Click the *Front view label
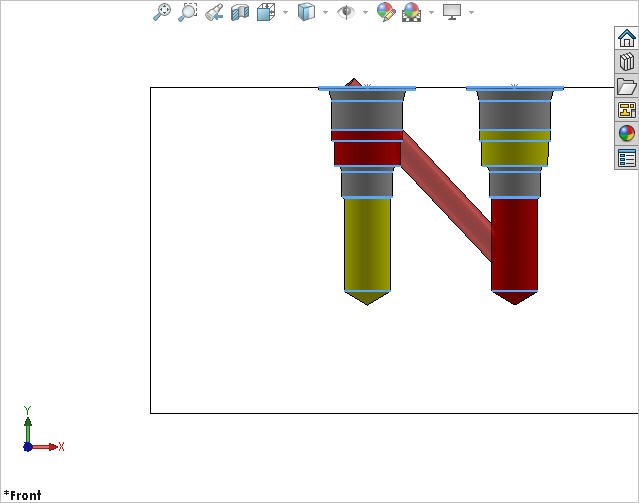The image size is (639, 503). (22, 495)
